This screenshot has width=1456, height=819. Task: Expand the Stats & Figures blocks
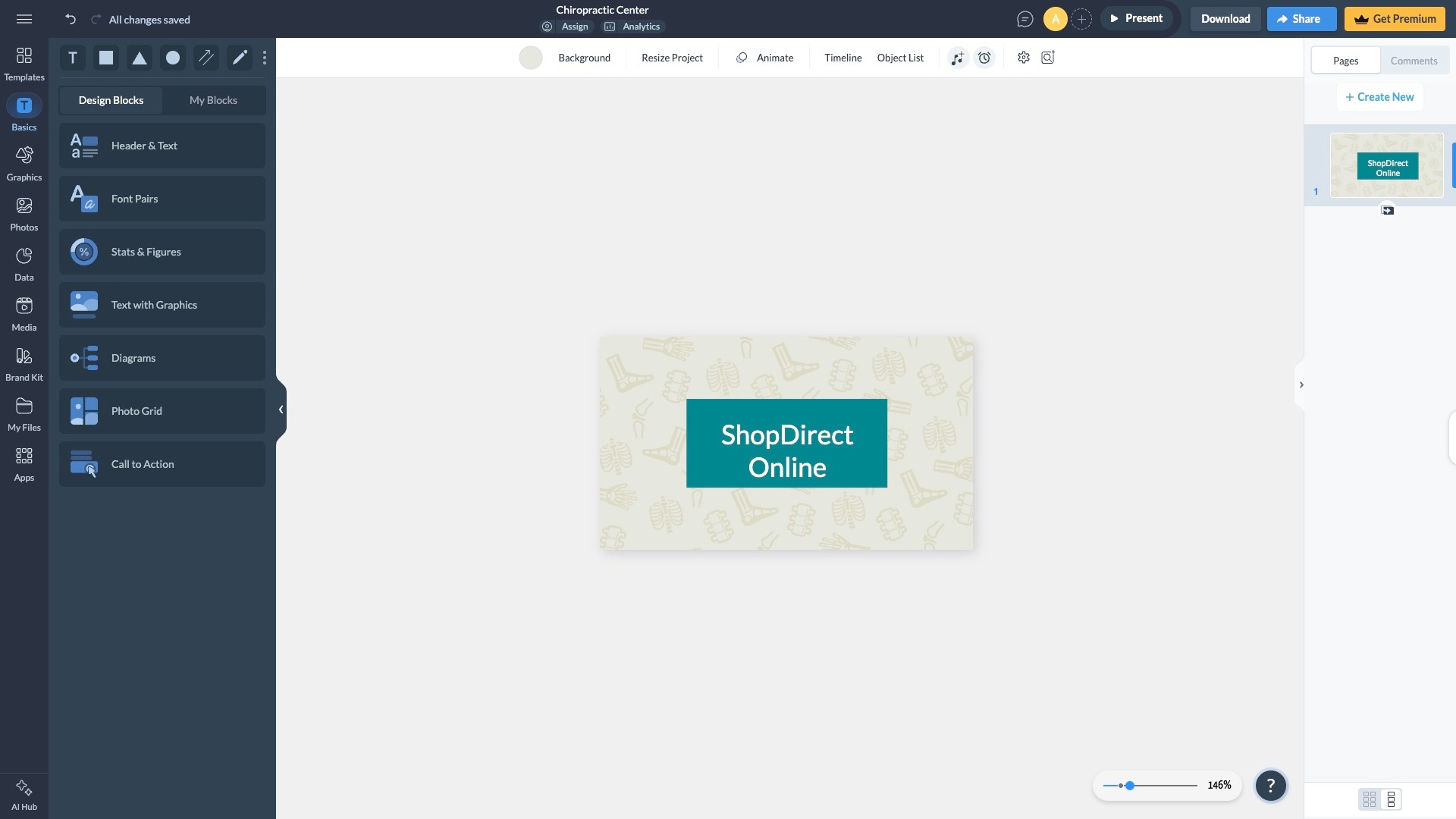[162, 252]
